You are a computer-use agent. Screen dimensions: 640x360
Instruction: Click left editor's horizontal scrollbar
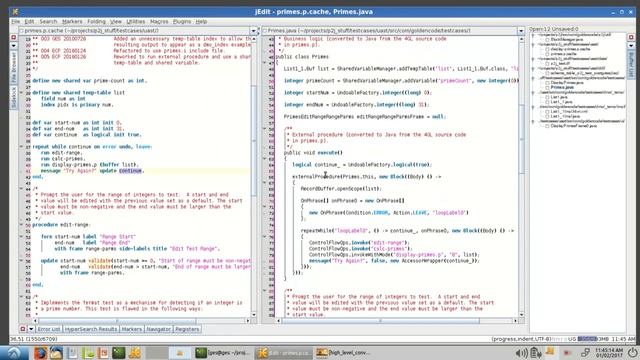(141, 321)
